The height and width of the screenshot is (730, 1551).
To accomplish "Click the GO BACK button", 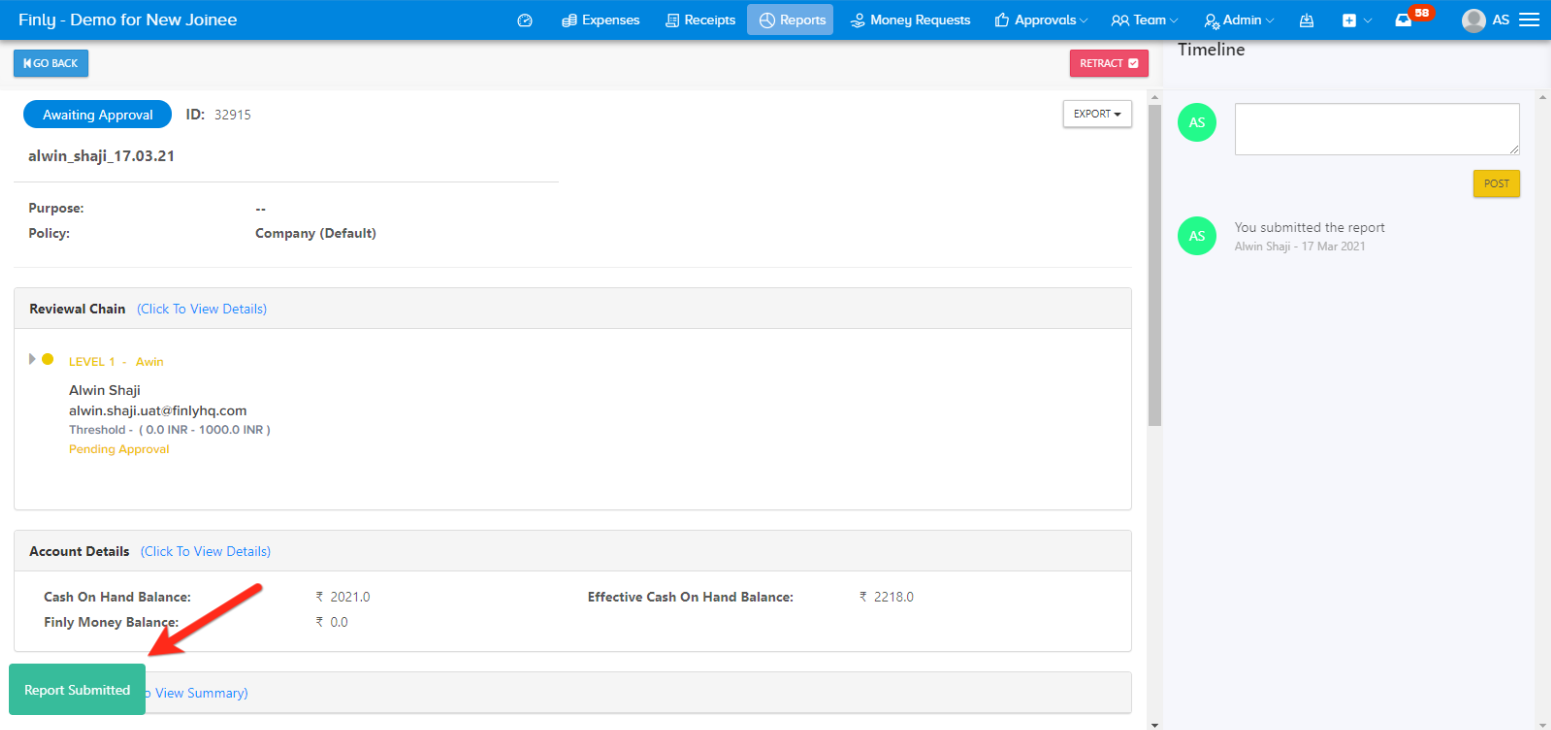I will point(51,63).
